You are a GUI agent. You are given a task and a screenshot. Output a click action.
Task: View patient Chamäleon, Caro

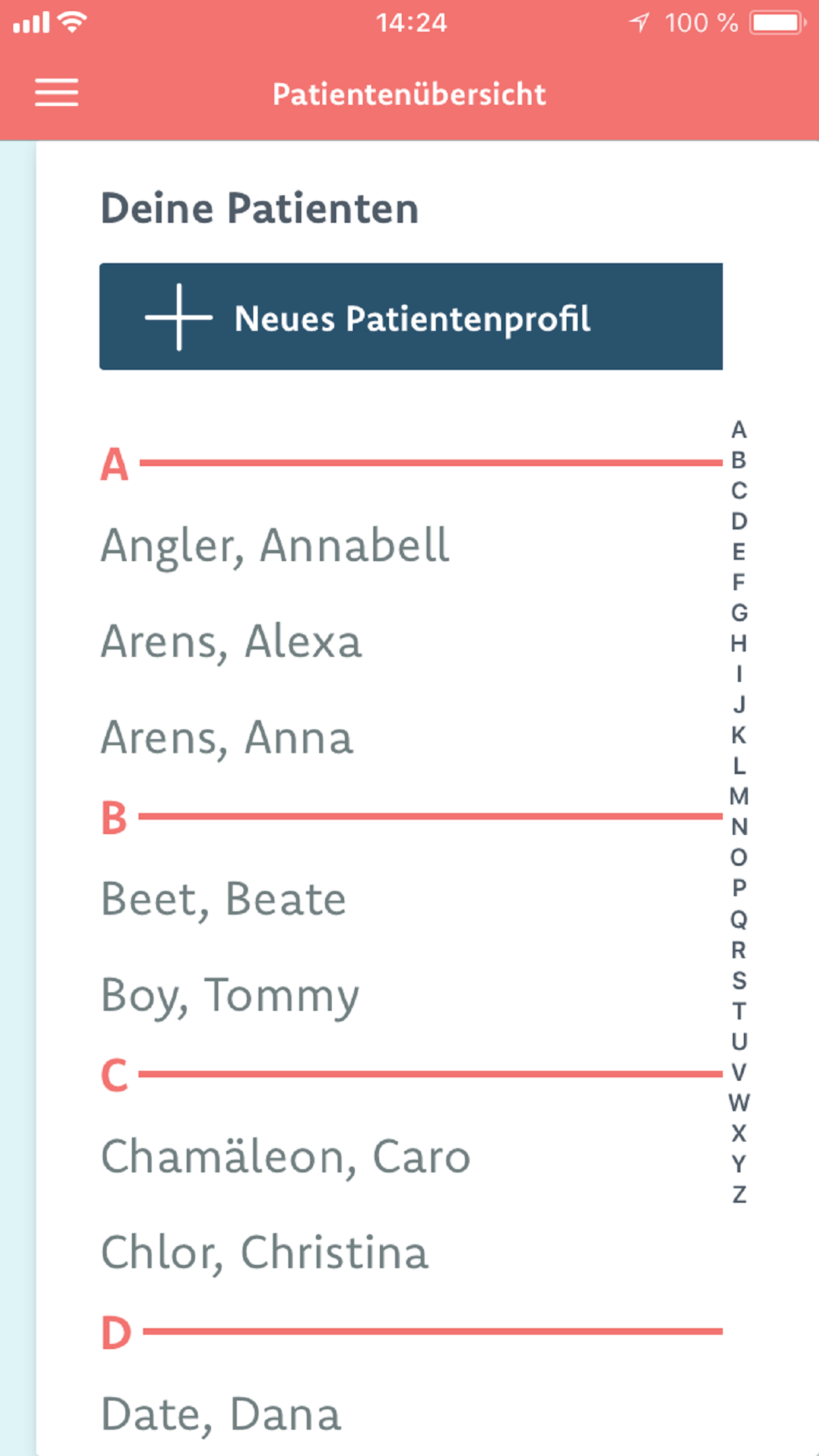coord(286,1157)
